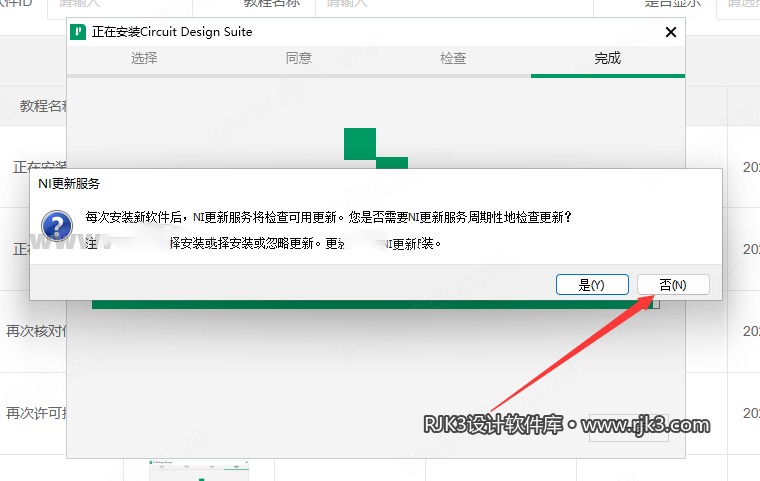Screen dimensions: 760x481
Task: Select the 同意 step tab
Action: coord(299,58)
